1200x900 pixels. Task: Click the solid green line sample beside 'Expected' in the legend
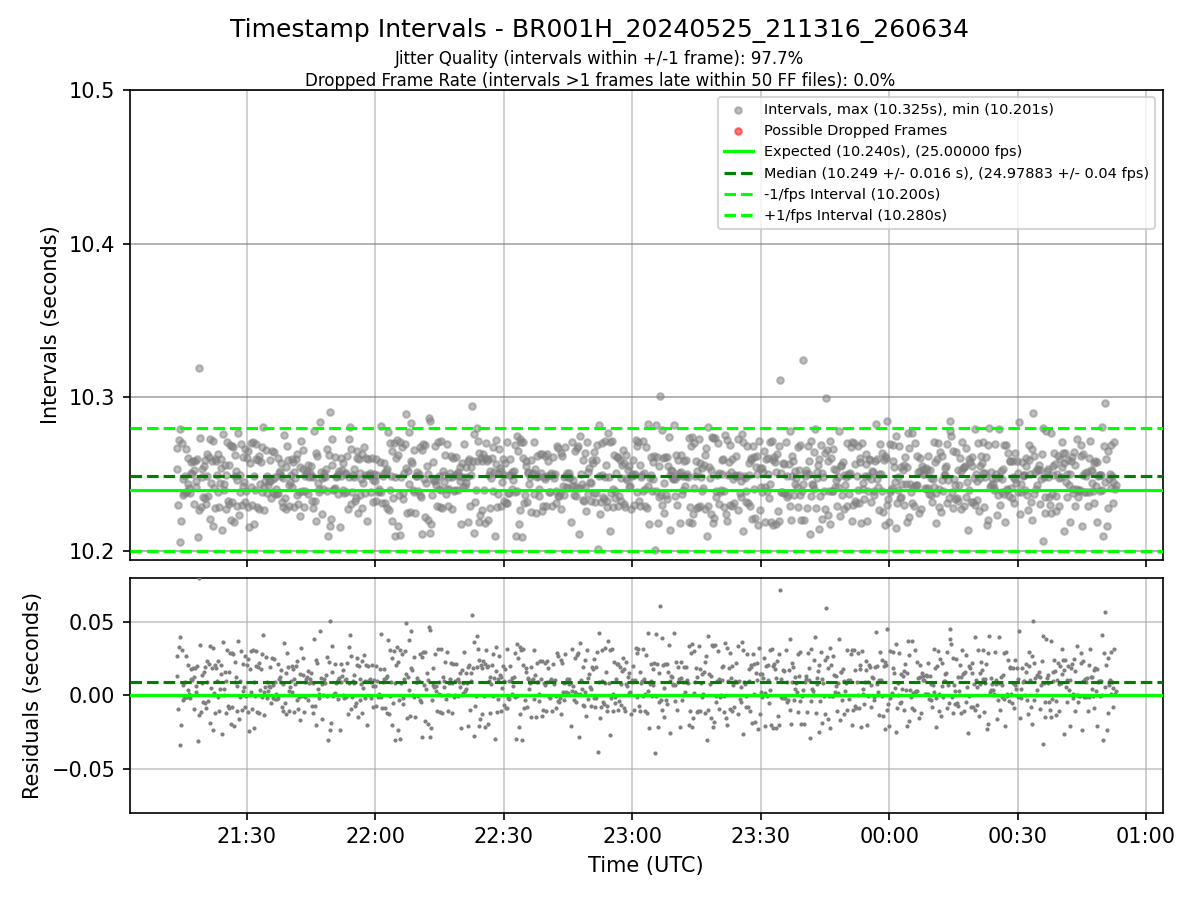738,151
